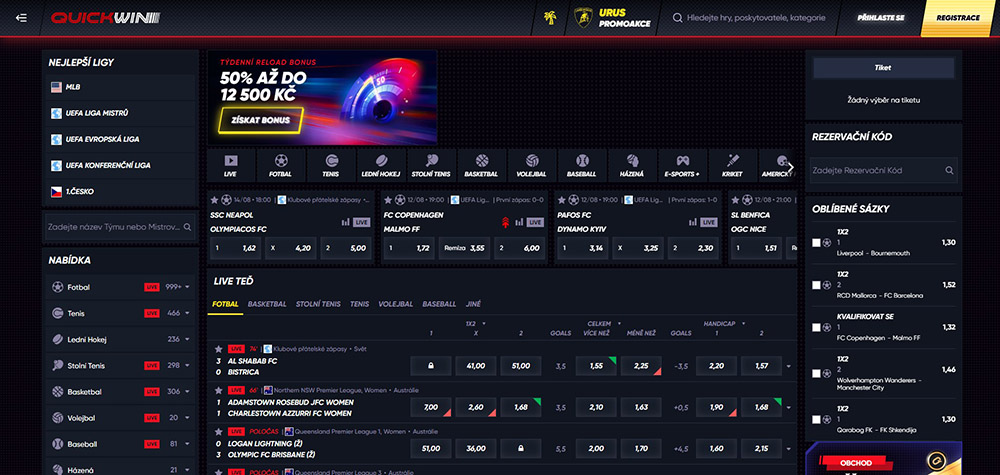Select the Tenis category icon
The width and height of the screenshot is (1000, 475).
click(x=331, y=161)
